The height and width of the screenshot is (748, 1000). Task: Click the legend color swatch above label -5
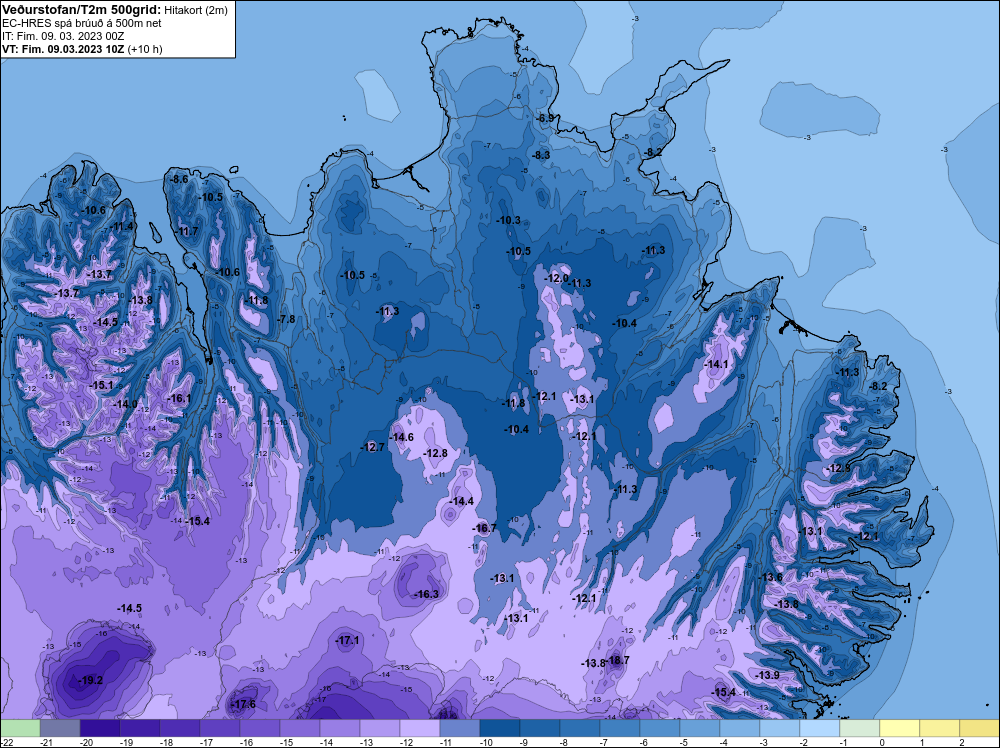(x=700, y=728)
